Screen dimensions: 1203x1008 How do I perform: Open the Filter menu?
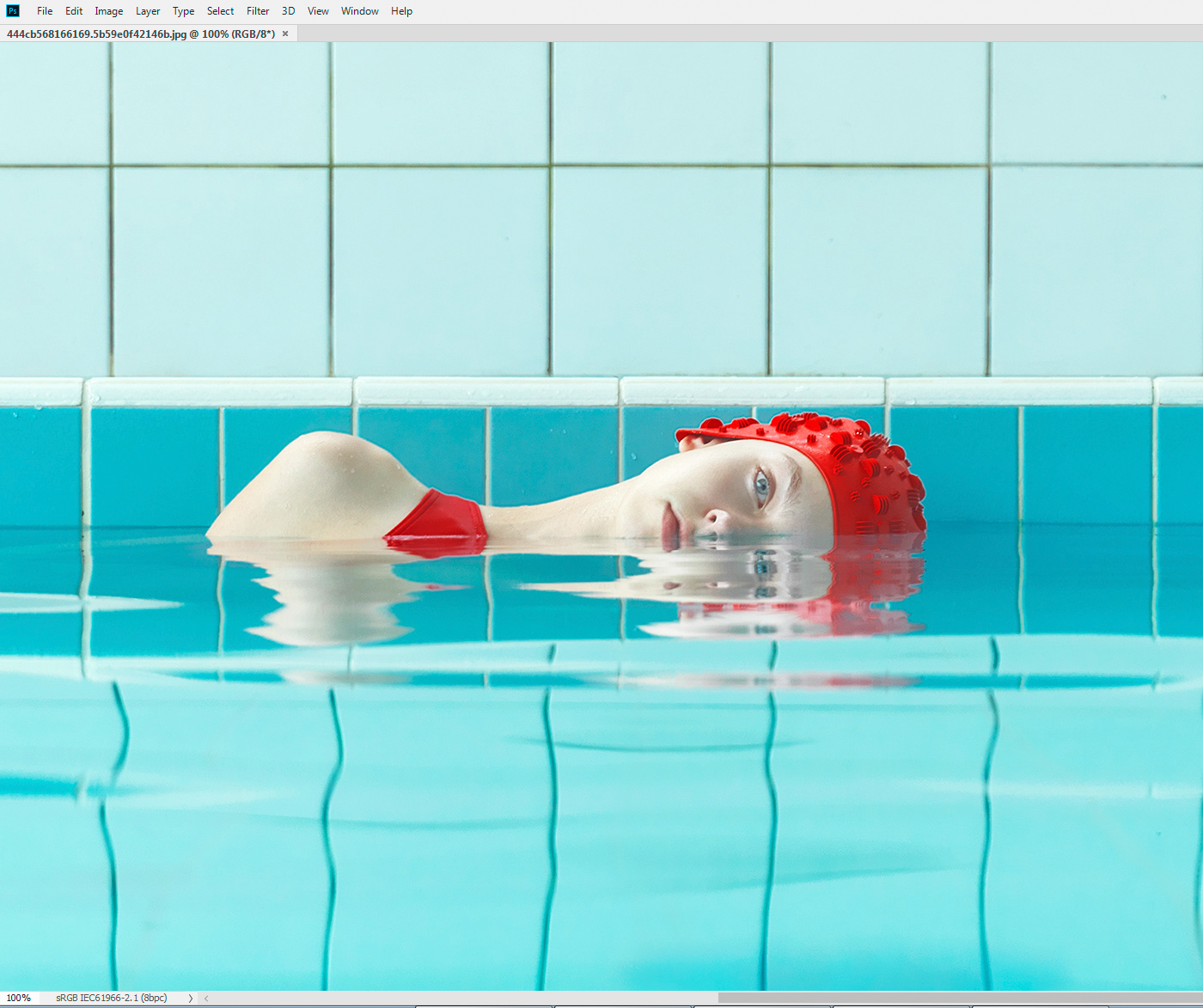[x=258, y=11]
